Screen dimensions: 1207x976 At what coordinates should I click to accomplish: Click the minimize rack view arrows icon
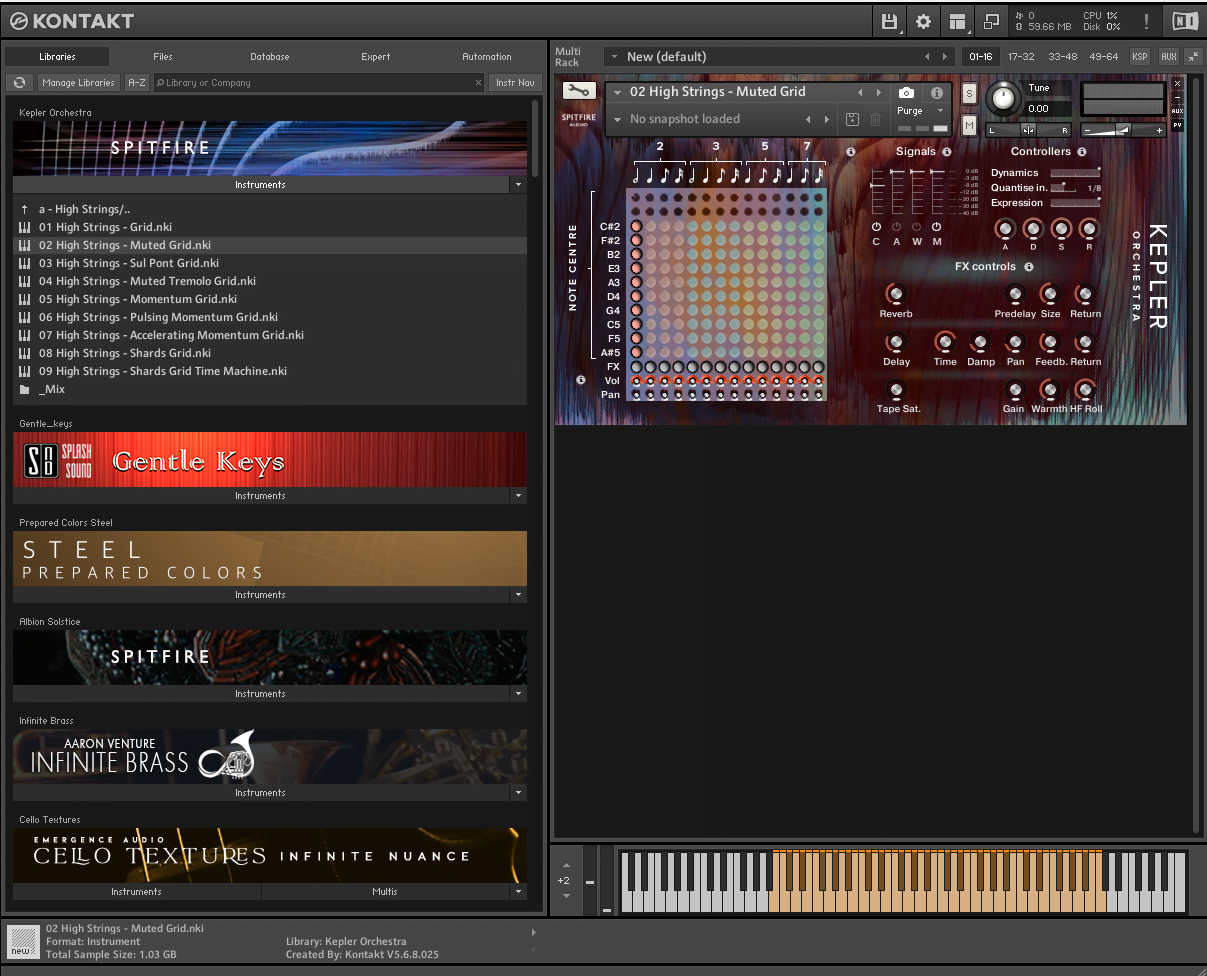point(1195,57)
